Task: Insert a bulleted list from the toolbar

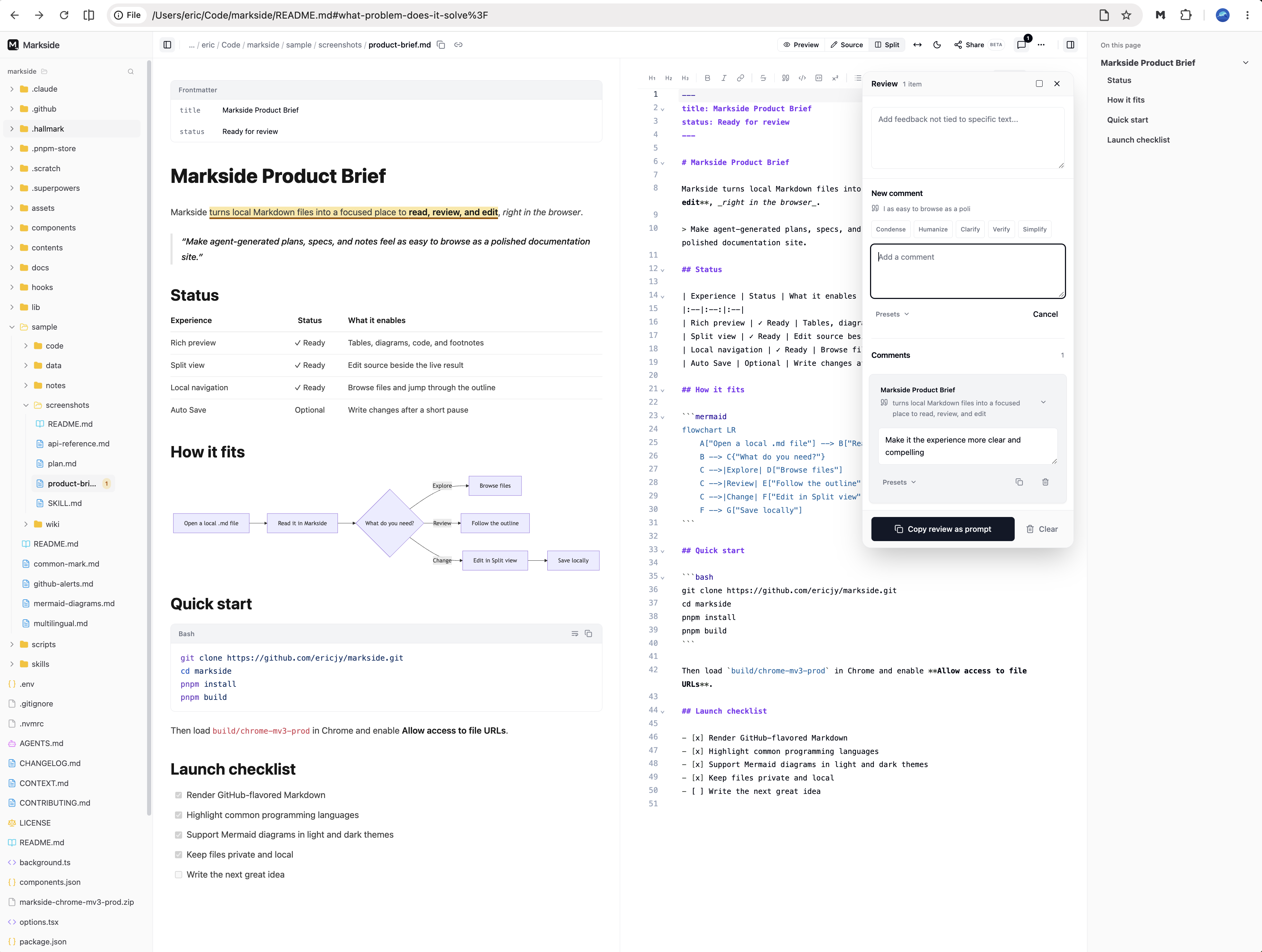Action: pos(858,78)
